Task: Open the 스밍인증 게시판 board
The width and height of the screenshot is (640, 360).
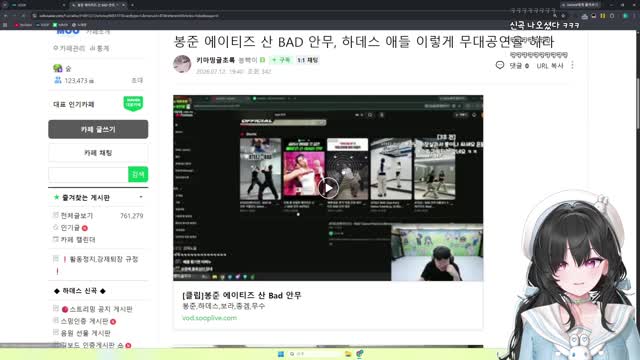Action: pyautogui.click(x=84, y=321)
